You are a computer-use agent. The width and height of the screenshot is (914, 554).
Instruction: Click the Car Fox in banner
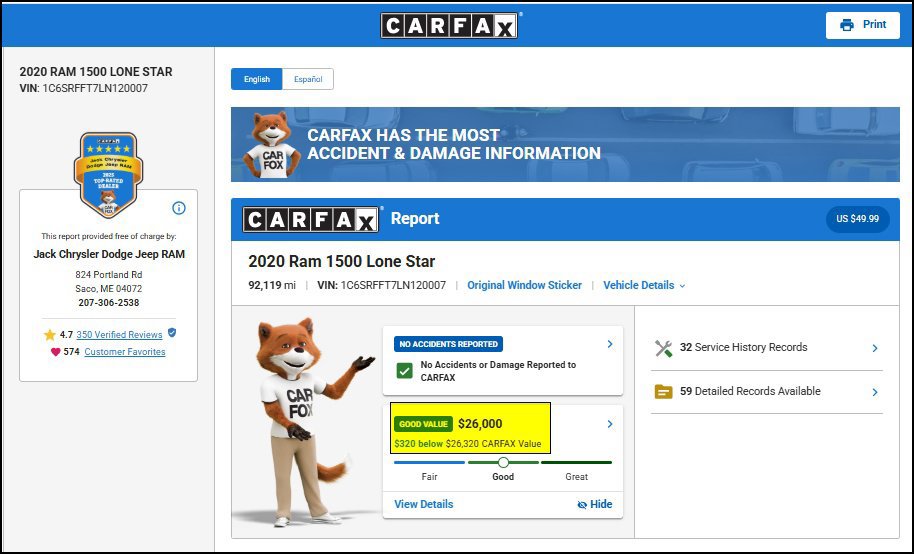click(x=271, y=145)
